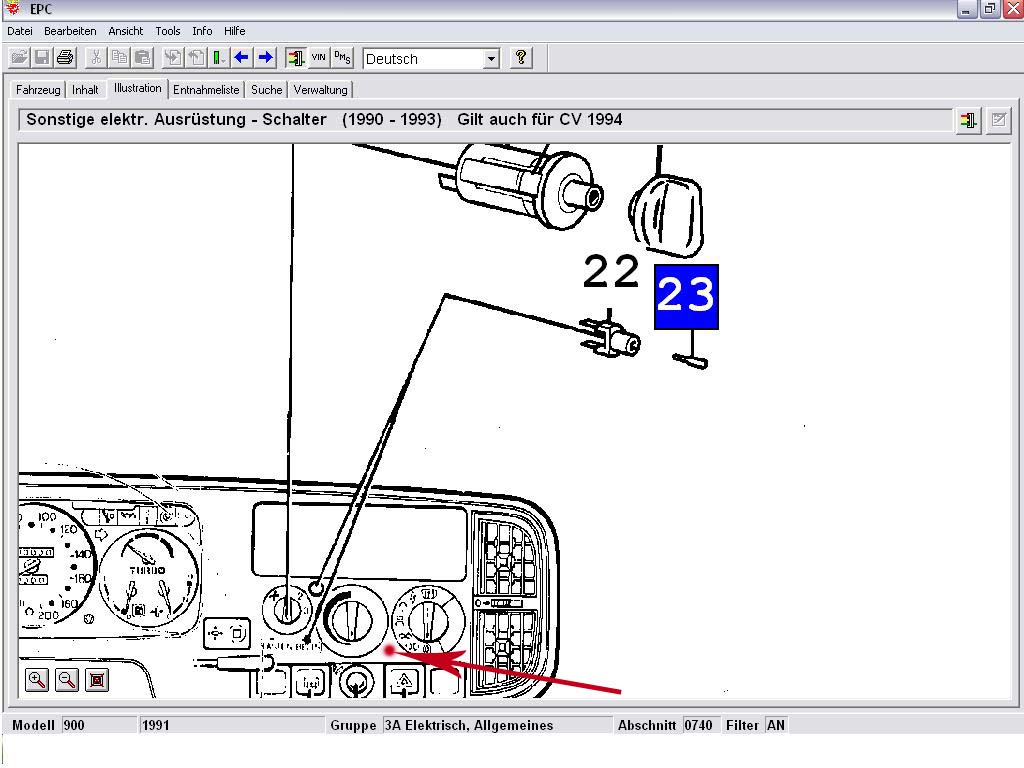Image resolution: width=1024 pixels, height=768 pixels.
Task: Click the green bar dropdown icon
Action: click(218, 58)
